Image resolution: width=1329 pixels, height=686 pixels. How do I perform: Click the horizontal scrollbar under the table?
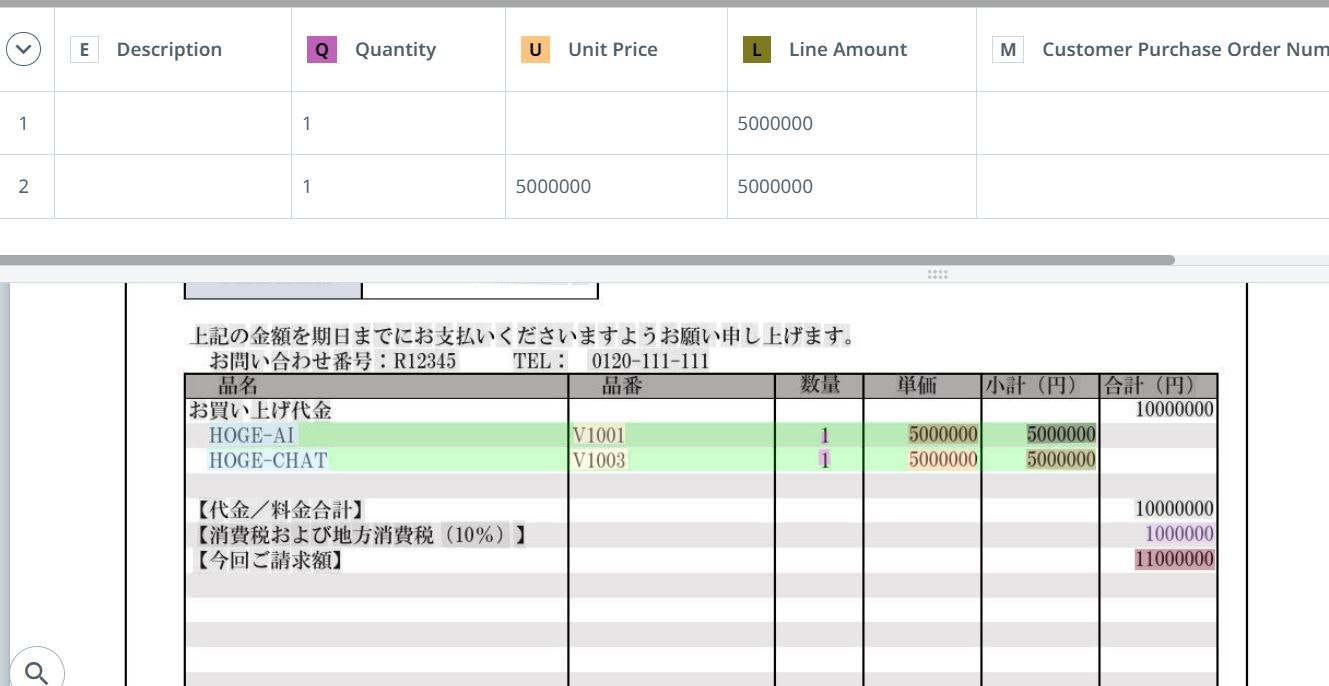tap(587, 260)
